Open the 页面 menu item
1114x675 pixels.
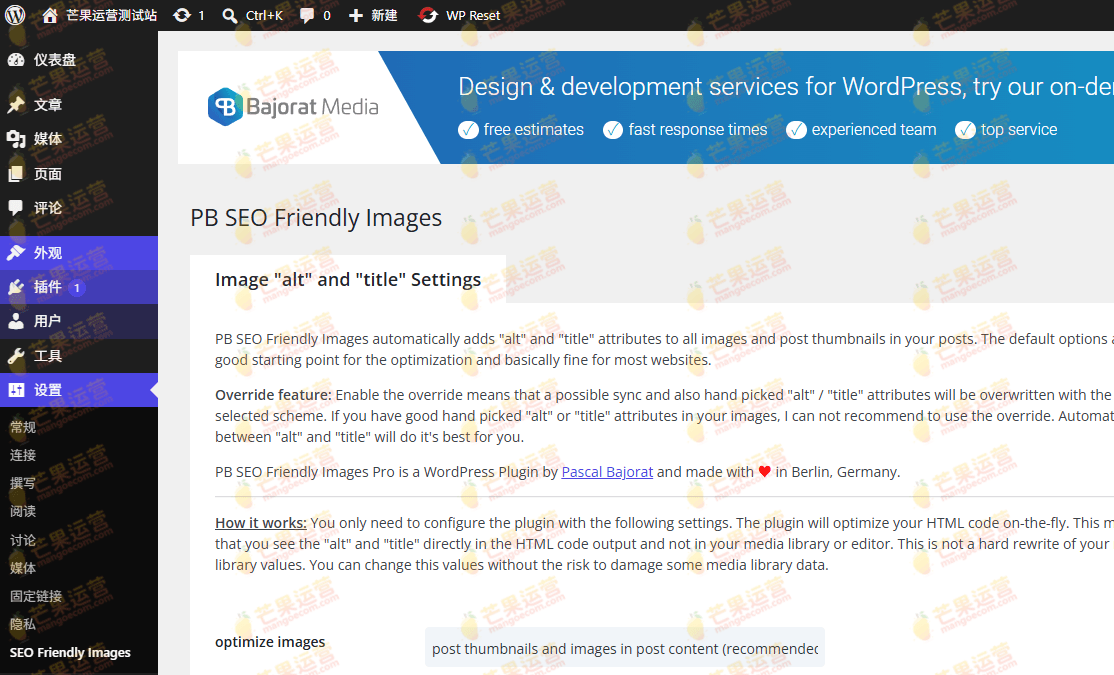[79, 174]
